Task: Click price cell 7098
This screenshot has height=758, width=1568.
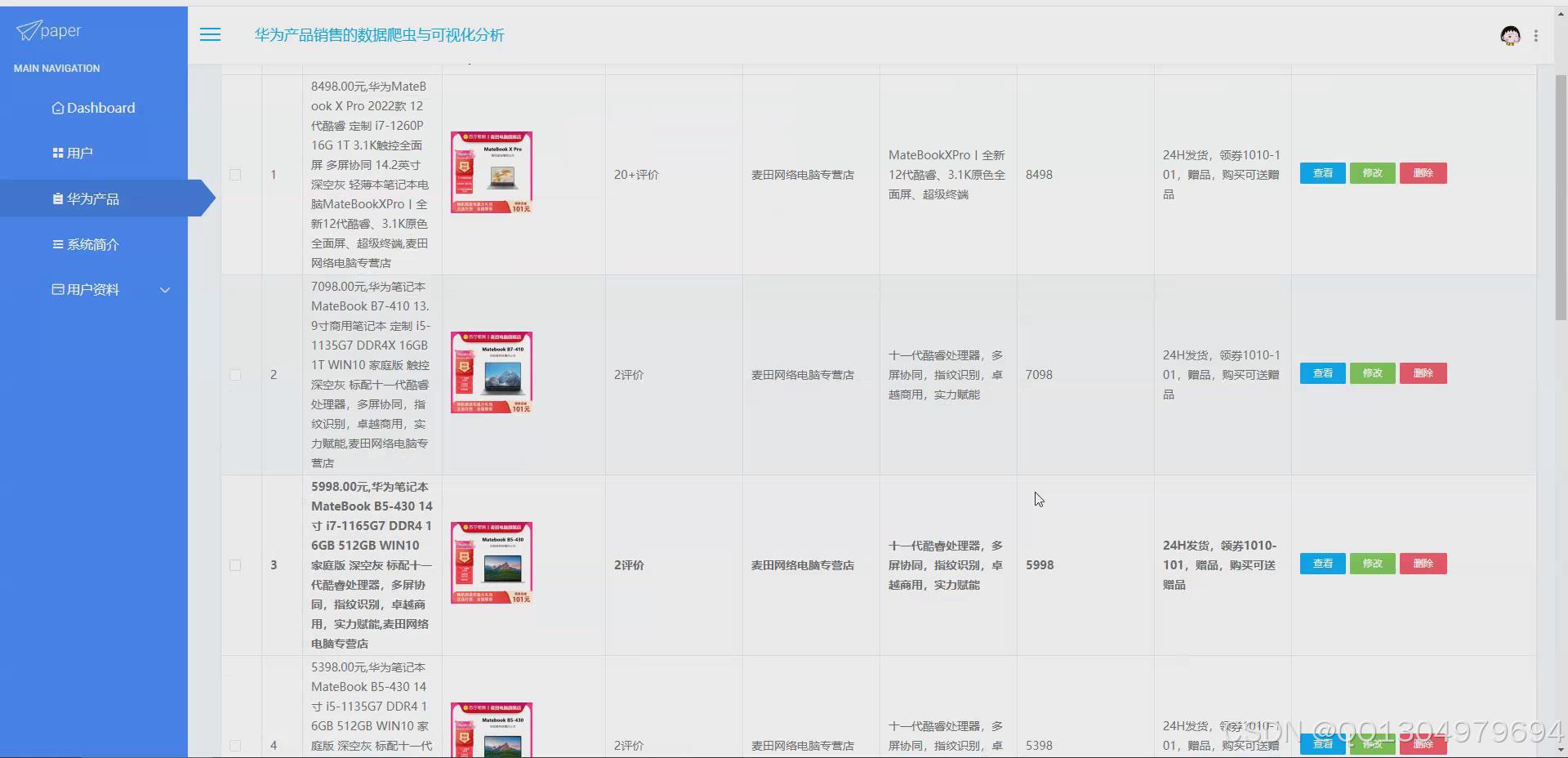Action: [x=1039, y=375]
